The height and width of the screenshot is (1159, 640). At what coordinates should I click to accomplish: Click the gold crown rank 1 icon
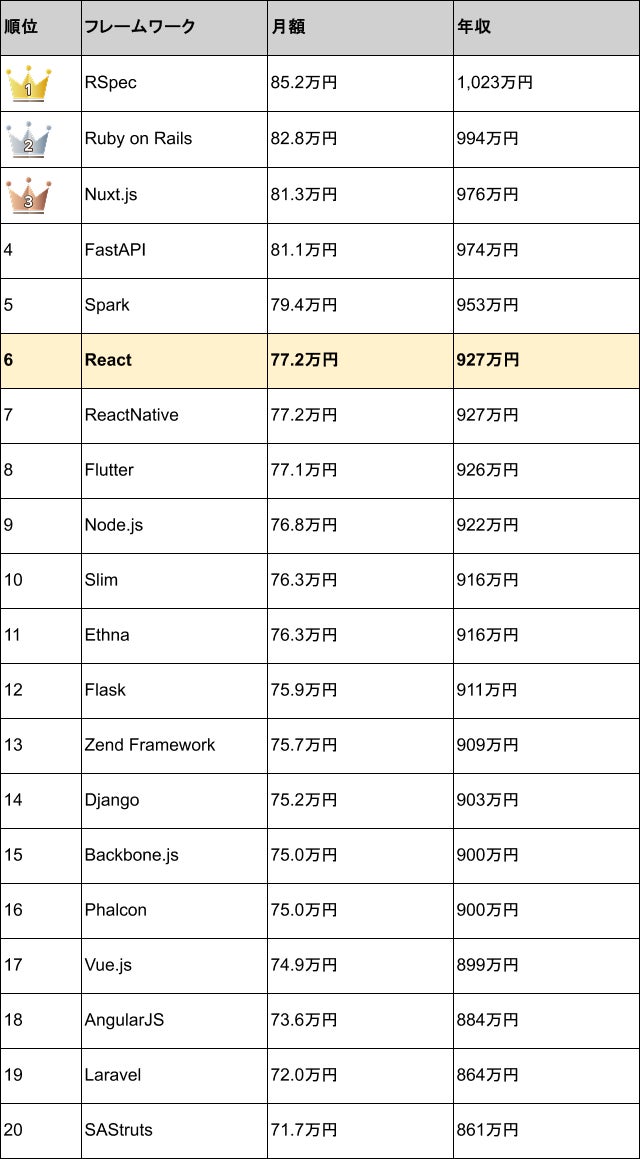point(29,84)
